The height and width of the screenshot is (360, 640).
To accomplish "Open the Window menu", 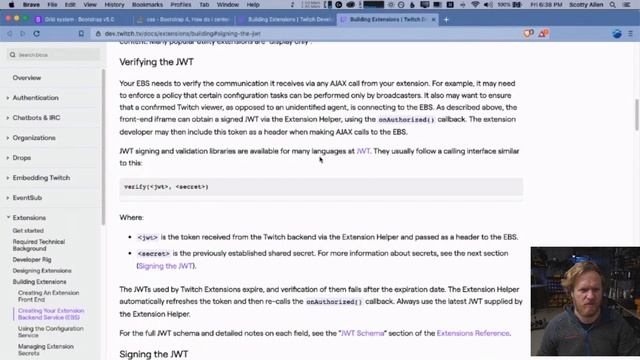I will tap(228, 5).
